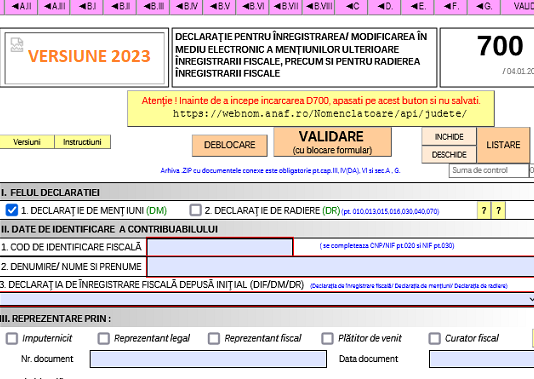Viewport: 534px width, 379px height.
Task: Check Declarație de radiere (DR) checkbox
Action: (x=195, y=210)
